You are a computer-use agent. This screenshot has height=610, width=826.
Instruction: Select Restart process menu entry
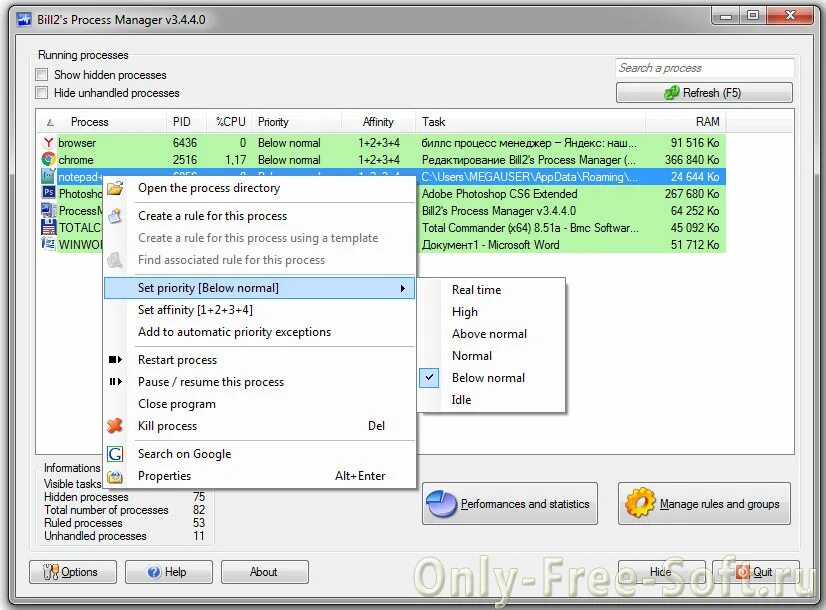[178, 360]
